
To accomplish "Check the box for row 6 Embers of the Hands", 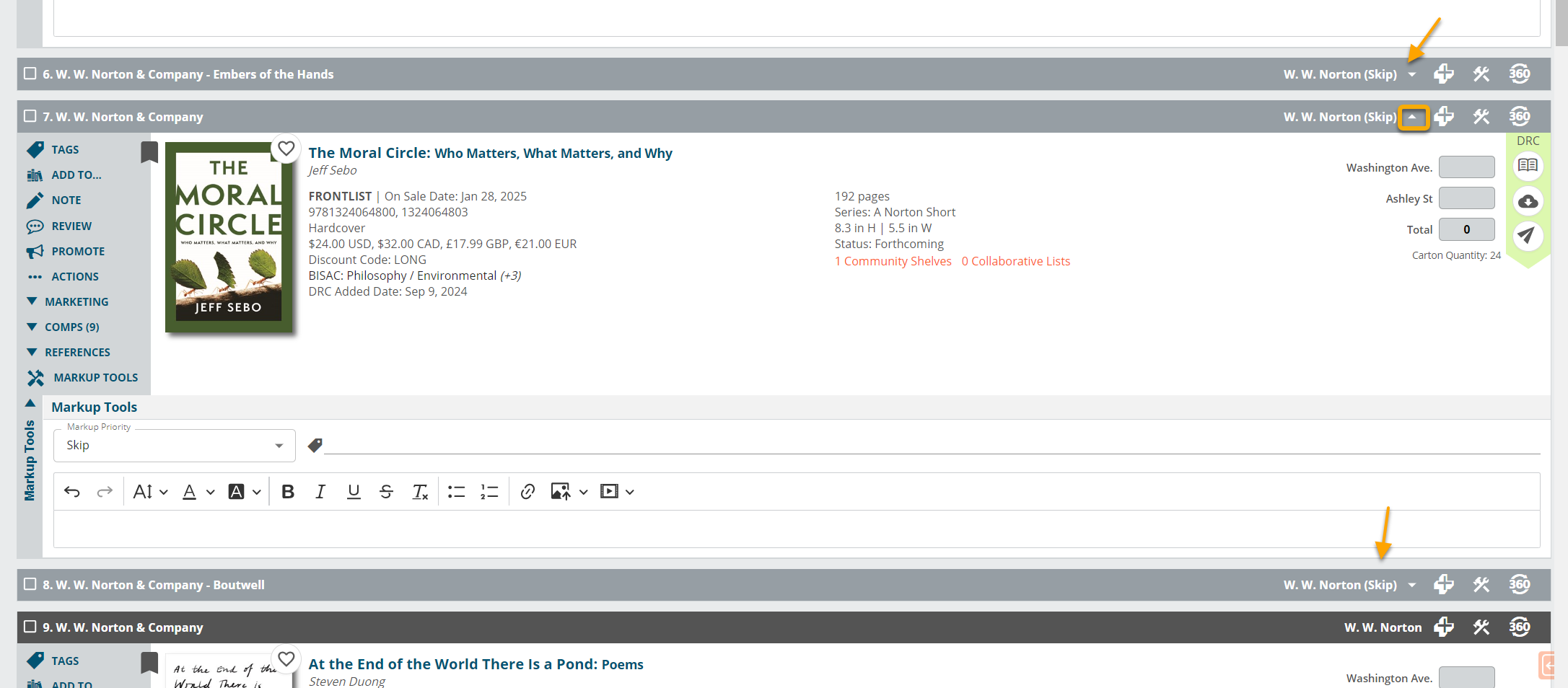I will 30,74.
